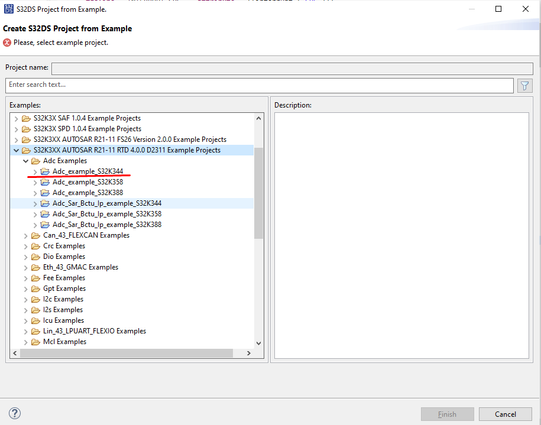Click folder icon of FS26 Version 2.0.0 projects

point(26,140)
